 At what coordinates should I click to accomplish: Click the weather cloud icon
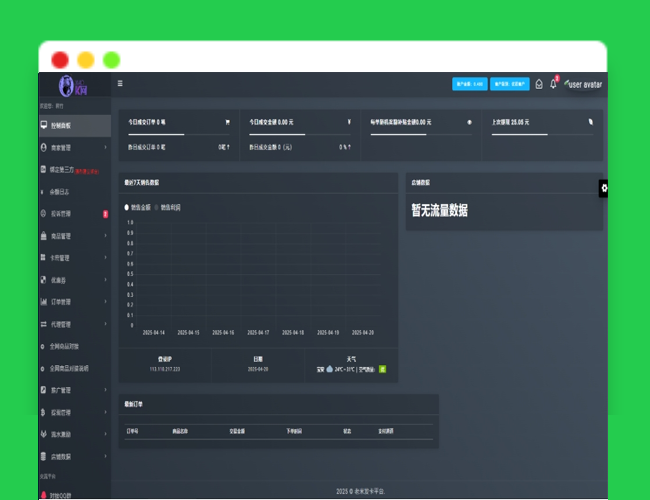click(x=329, y=369)
